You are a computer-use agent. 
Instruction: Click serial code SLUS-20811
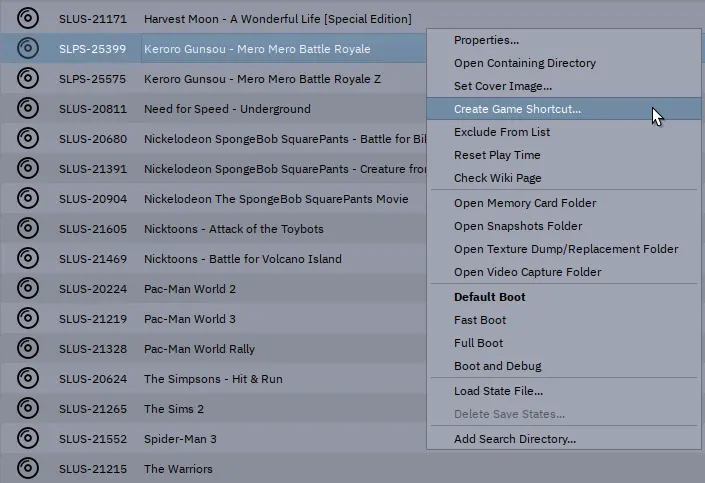(x=93, y=109)
